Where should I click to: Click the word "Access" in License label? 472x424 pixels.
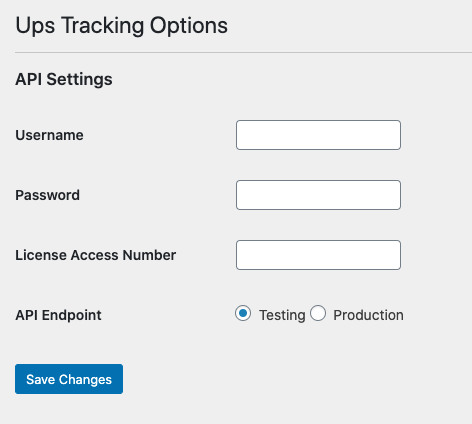pyautogui.click(x=95, y=255)
